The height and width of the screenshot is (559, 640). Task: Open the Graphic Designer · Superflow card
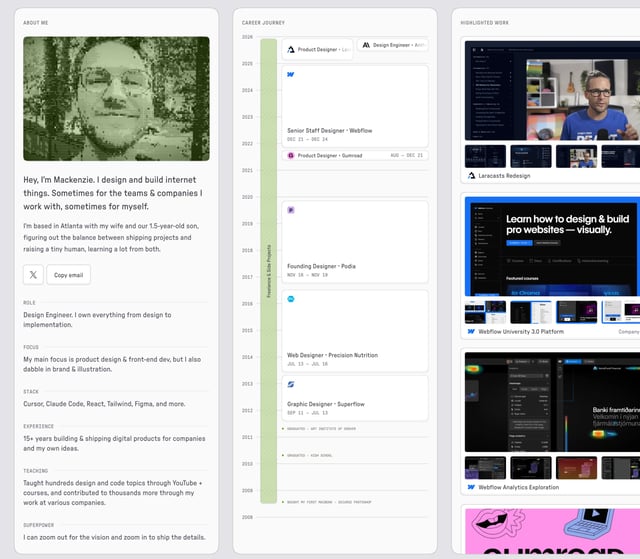point(355,398)
